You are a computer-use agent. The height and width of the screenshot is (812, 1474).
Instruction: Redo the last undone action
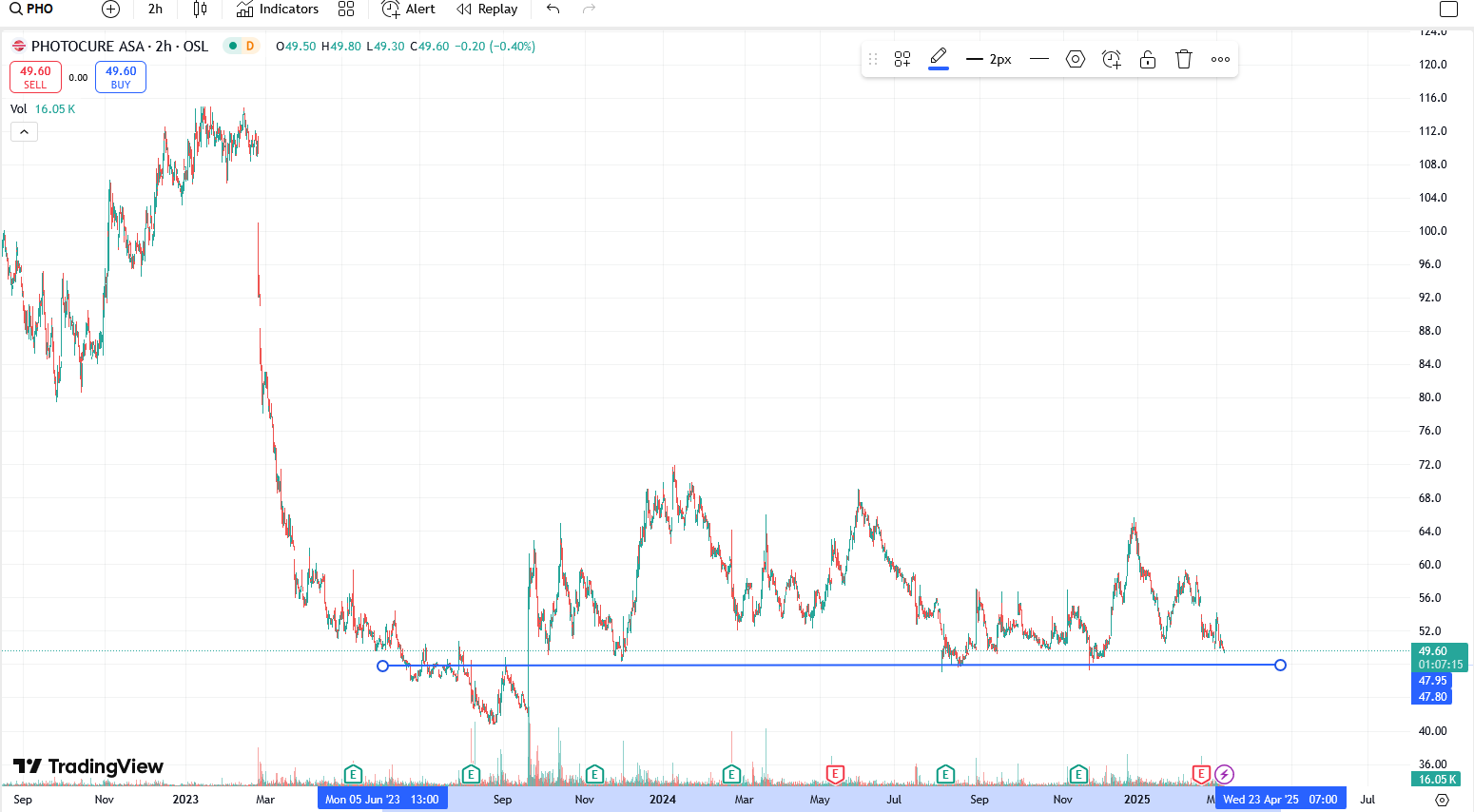[x=589, y=9]
